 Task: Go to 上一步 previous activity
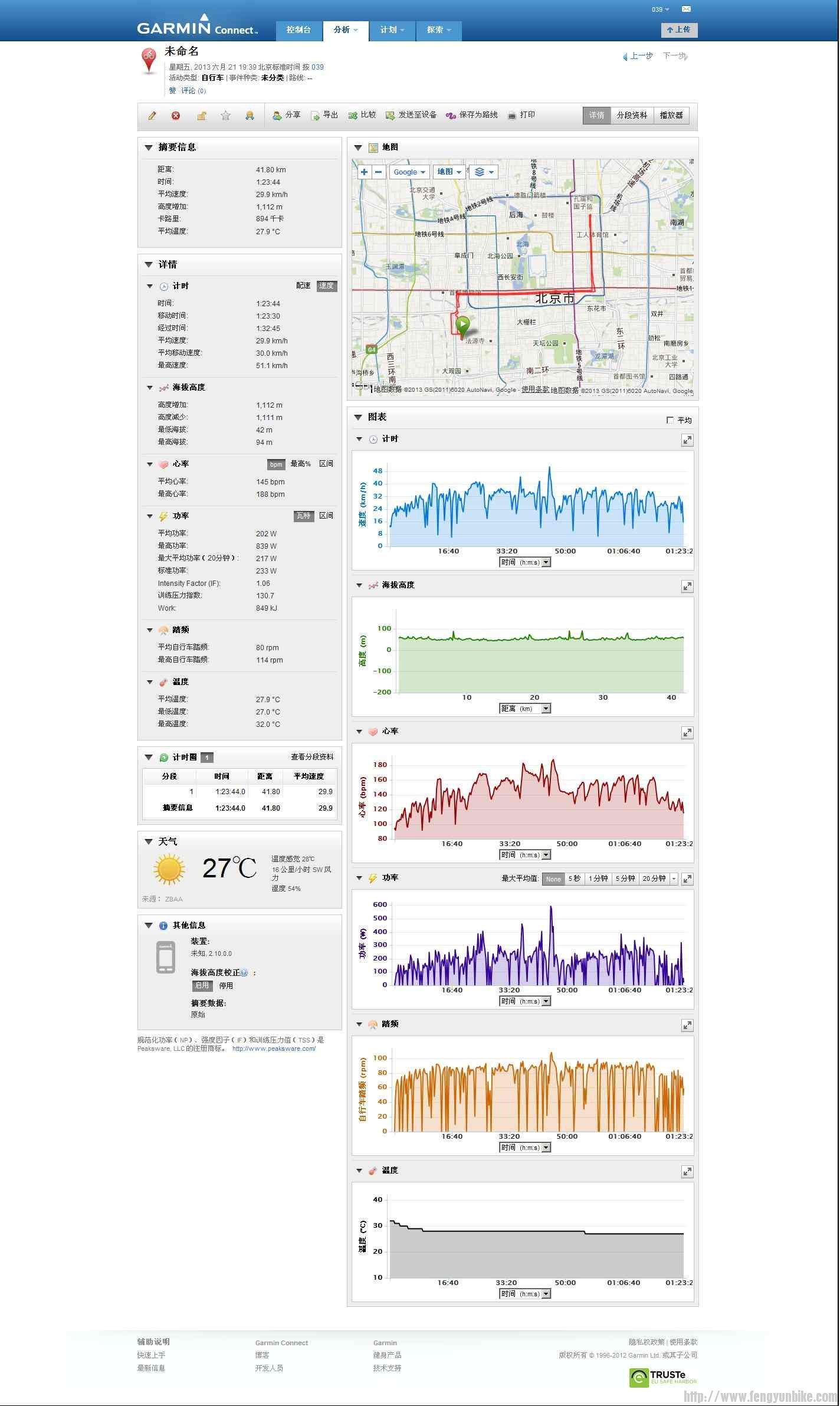point(638,56)
